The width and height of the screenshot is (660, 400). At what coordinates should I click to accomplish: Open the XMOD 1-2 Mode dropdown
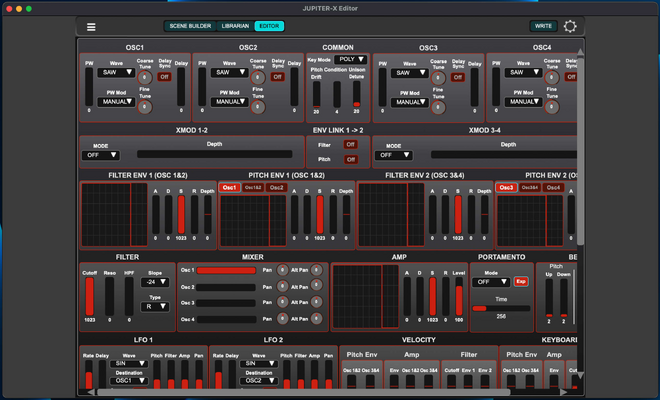101,155
